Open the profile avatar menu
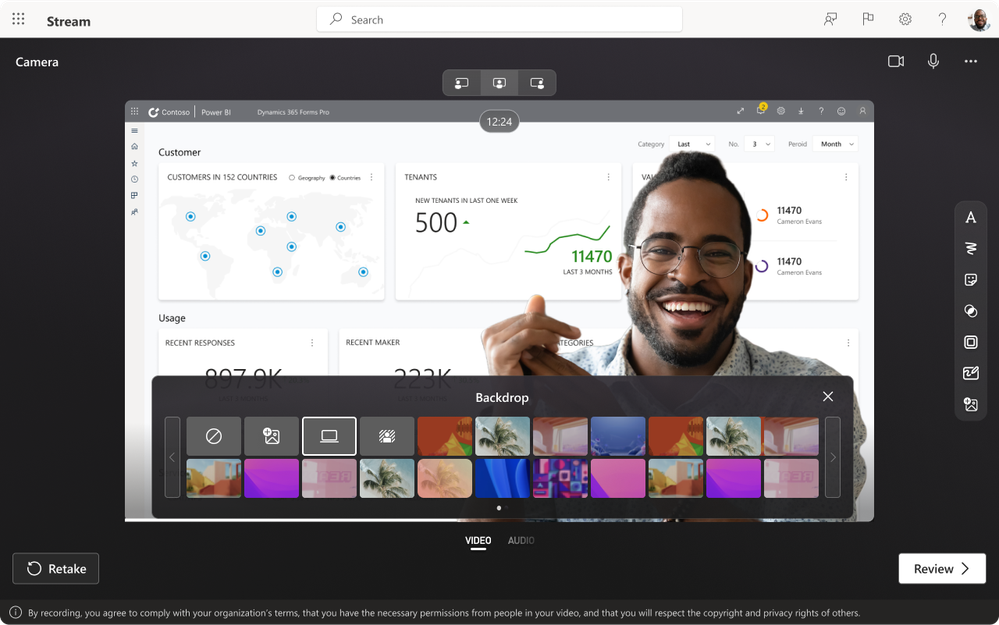 pos(978,20)
